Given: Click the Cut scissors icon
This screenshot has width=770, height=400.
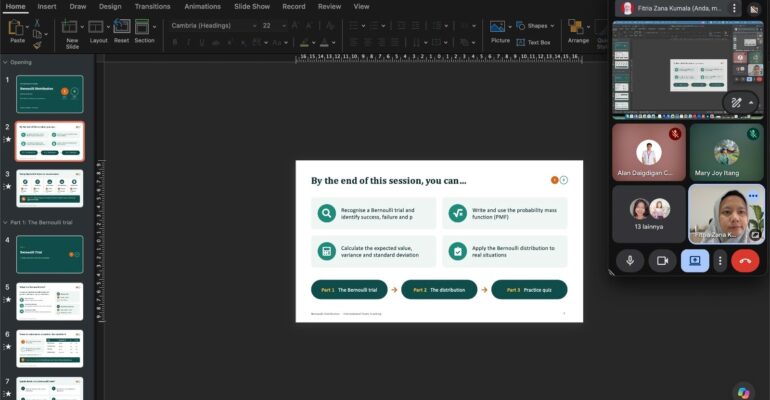Looking at the screenshot, I should 37,23.
